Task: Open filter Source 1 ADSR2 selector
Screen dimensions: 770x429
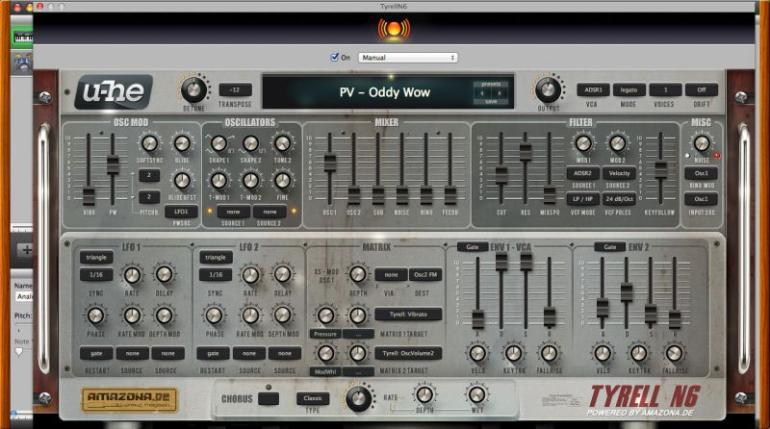Action: 583,173
